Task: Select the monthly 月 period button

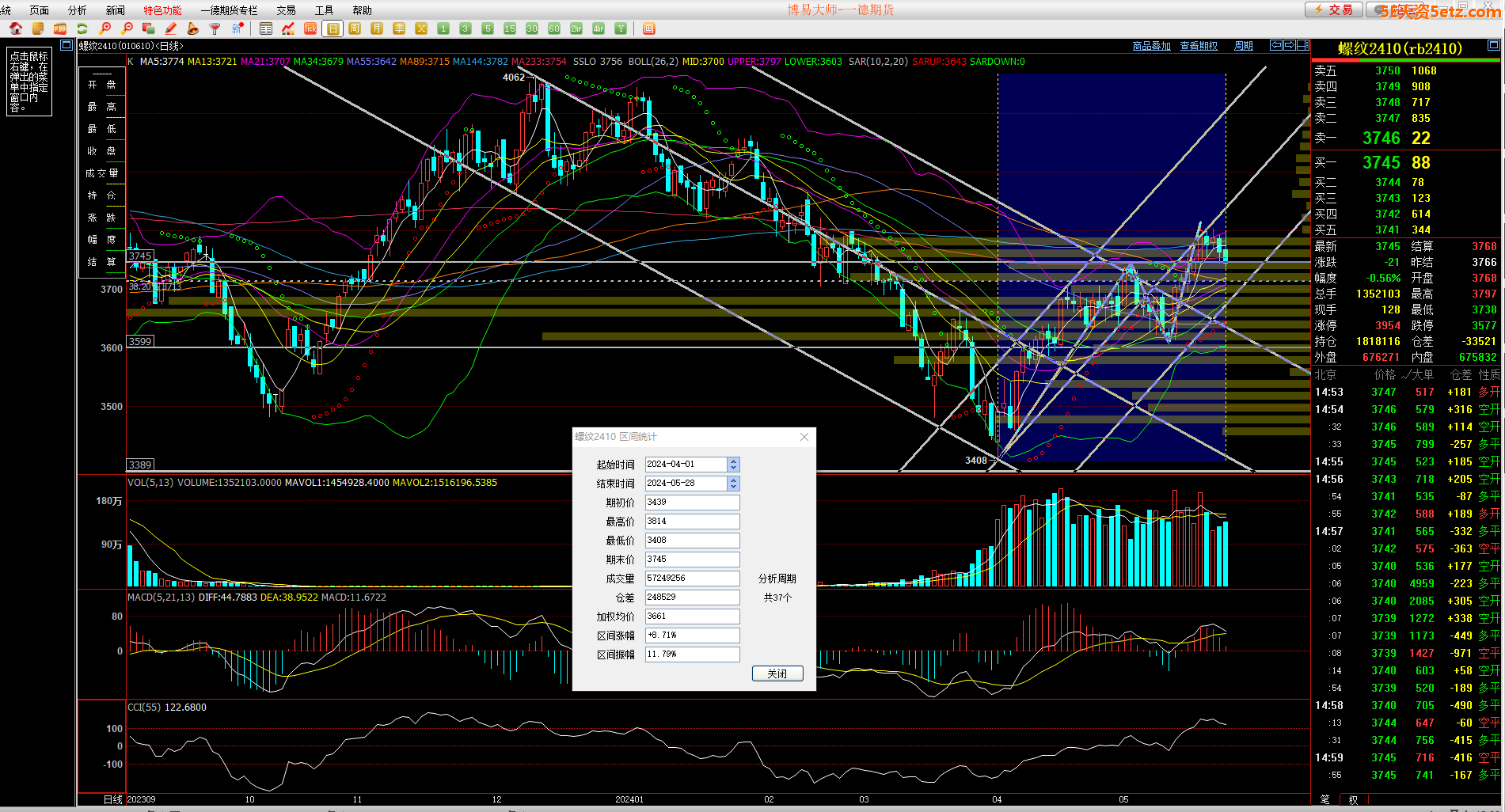Action: (x=377, y=28)
